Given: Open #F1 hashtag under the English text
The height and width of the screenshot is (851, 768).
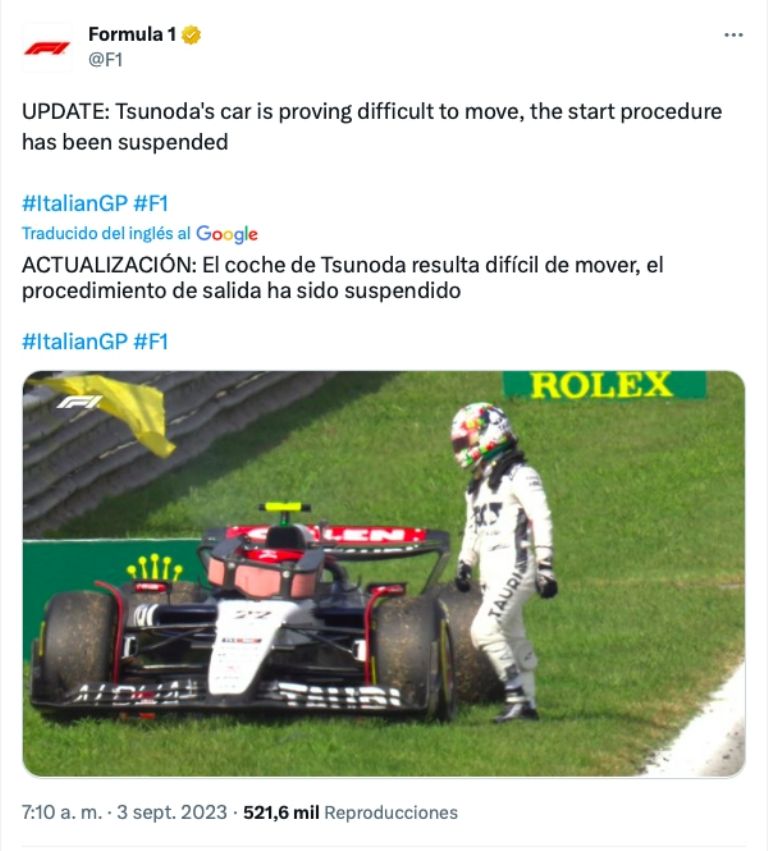Looking at the screenshot, I should click(x=150, y=204).
